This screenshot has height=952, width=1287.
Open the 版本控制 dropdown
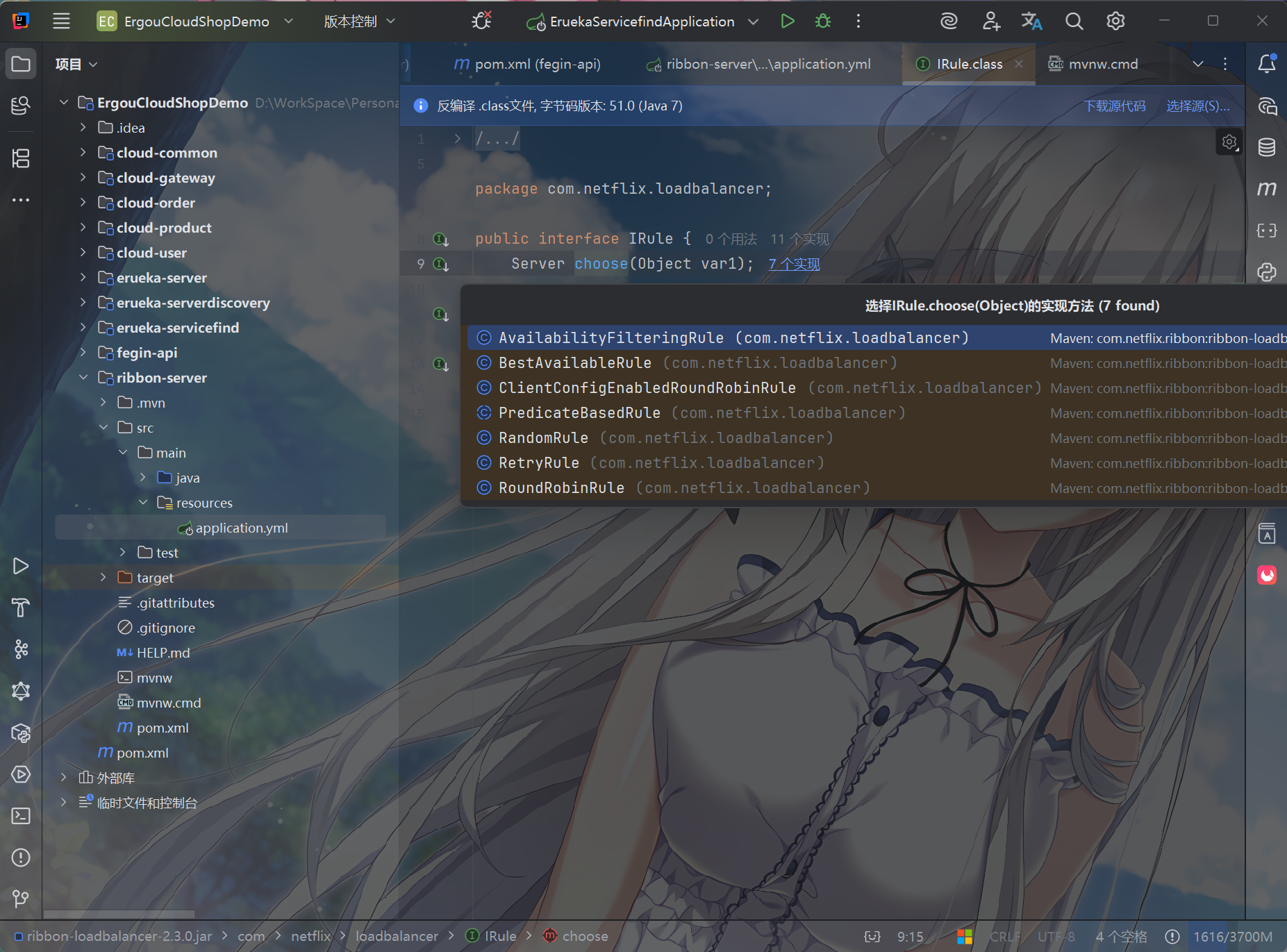pos(359,22)
